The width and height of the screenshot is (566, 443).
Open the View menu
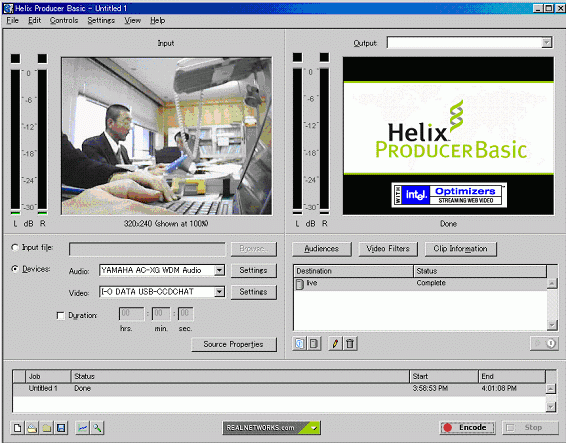132,21
